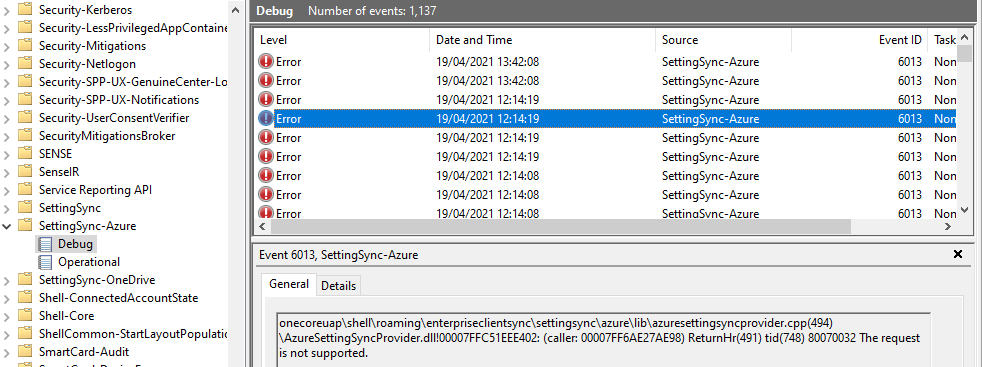Image resolution: width=982 pixels, height=367 pixels.
Task: Sort events by the Event ID column
Action: 859,40
